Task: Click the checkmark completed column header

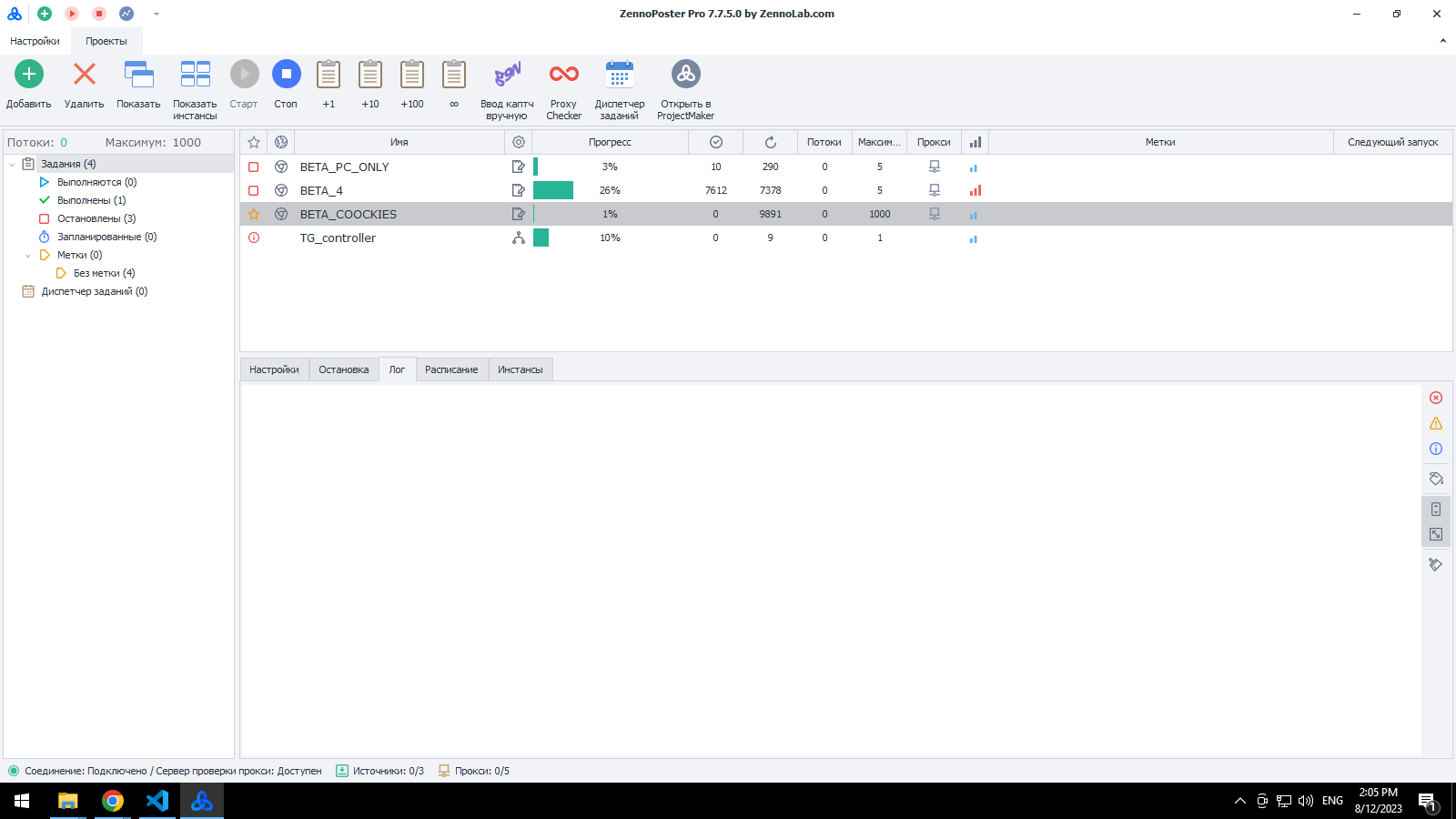Action: point(716,142)
